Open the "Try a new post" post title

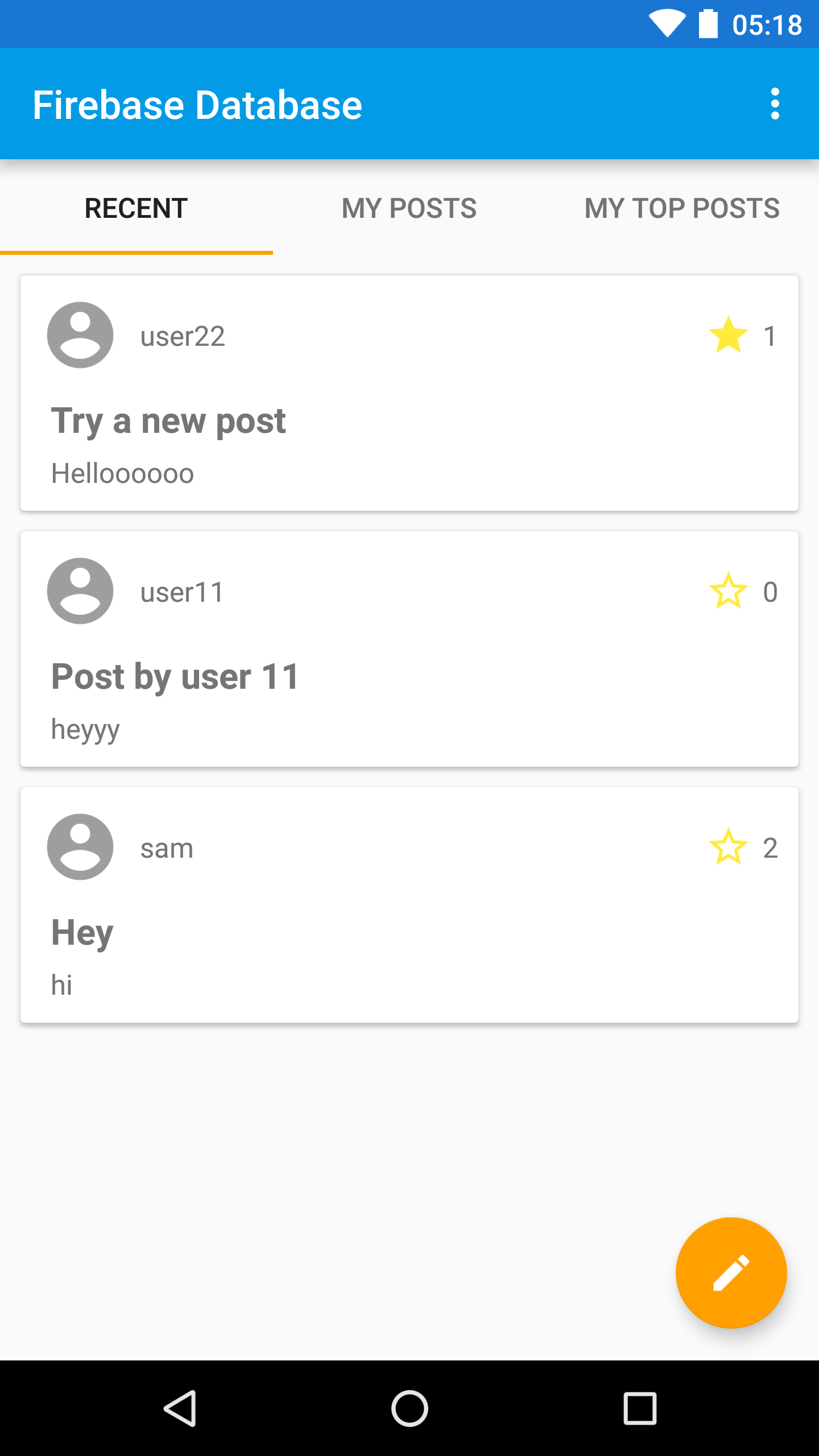coord(168,421)
